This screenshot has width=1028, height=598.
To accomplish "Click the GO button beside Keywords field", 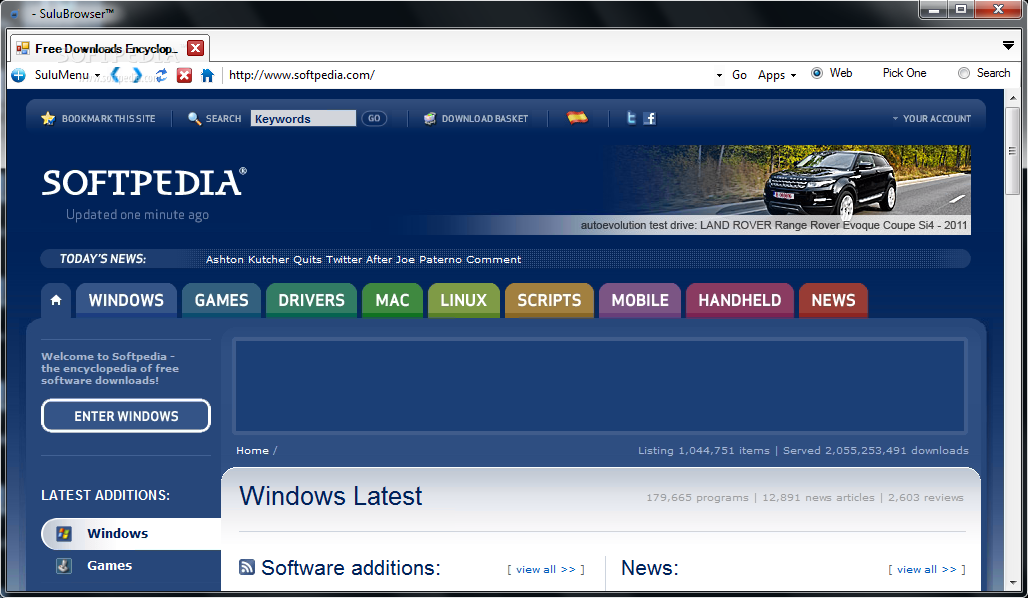I will pyautogui.click(x=374, y=119).
